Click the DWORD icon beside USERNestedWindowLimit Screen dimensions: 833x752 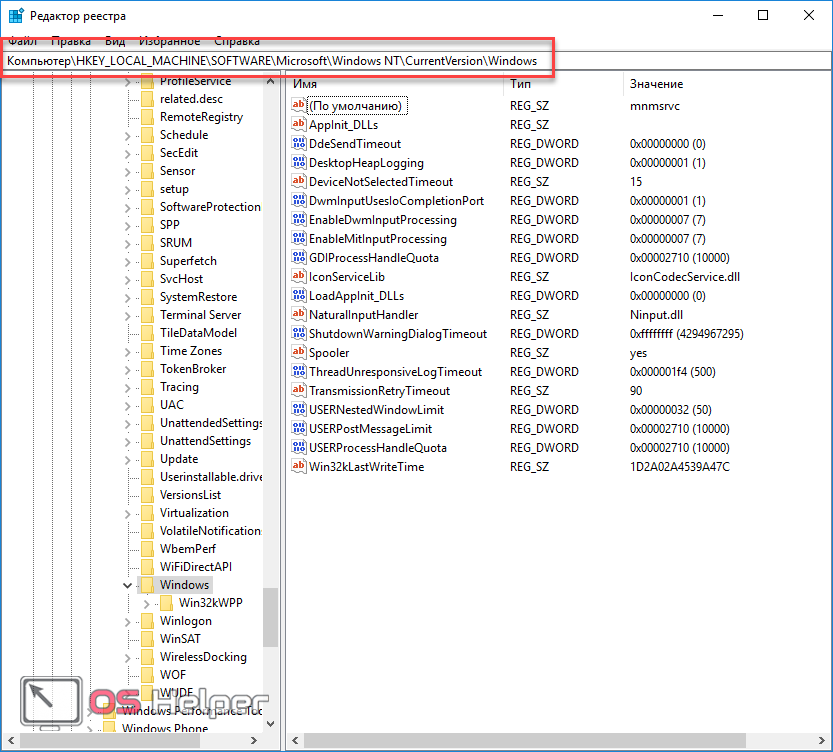coord(299,410)
